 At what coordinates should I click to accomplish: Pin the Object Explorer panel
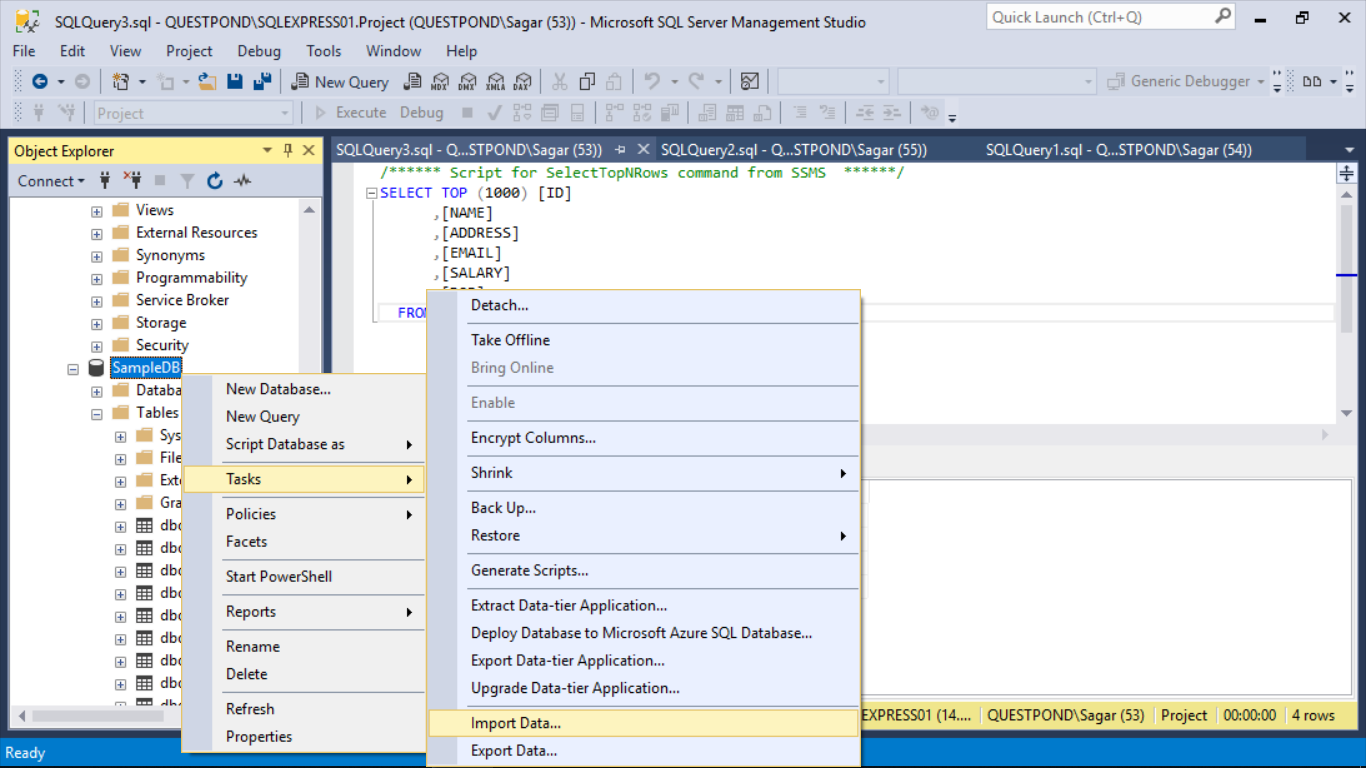click(x=289, y=150)
